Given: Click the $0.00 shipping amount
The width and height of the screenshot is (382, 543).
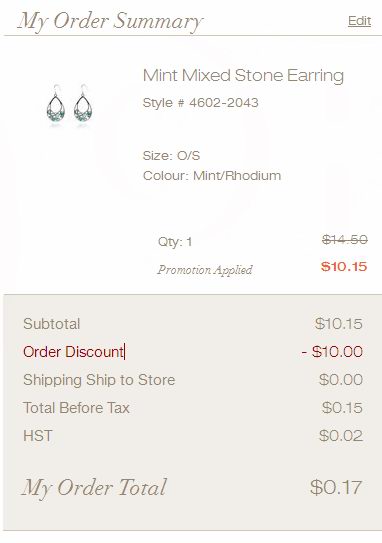Looking at the screenshot, I should pyautogui.click(x=341, y=380).
